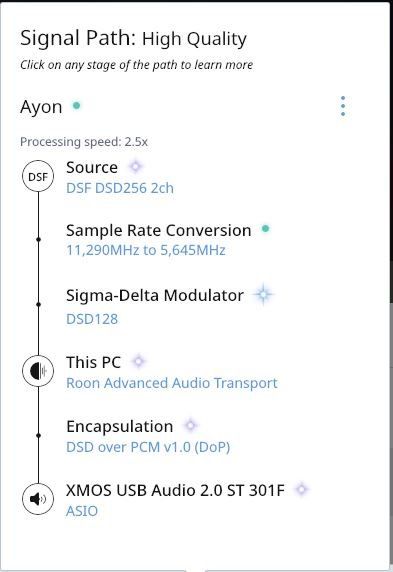Open the Source stage details
This screenshot has width=393, height=572.
pyautogui.click(x=92, y=167)
